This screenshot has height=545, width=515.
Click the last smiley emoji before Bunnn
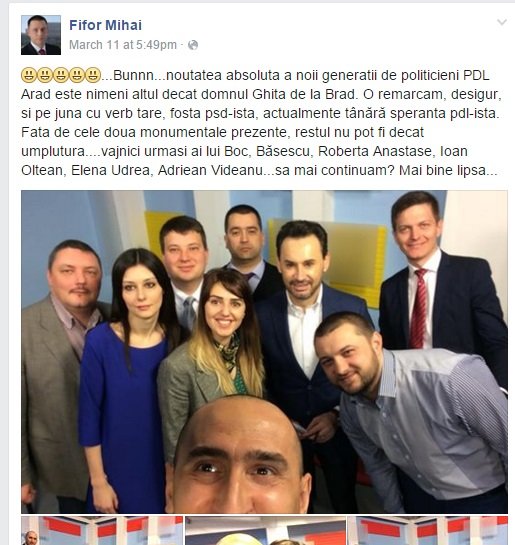click(93, 75)
